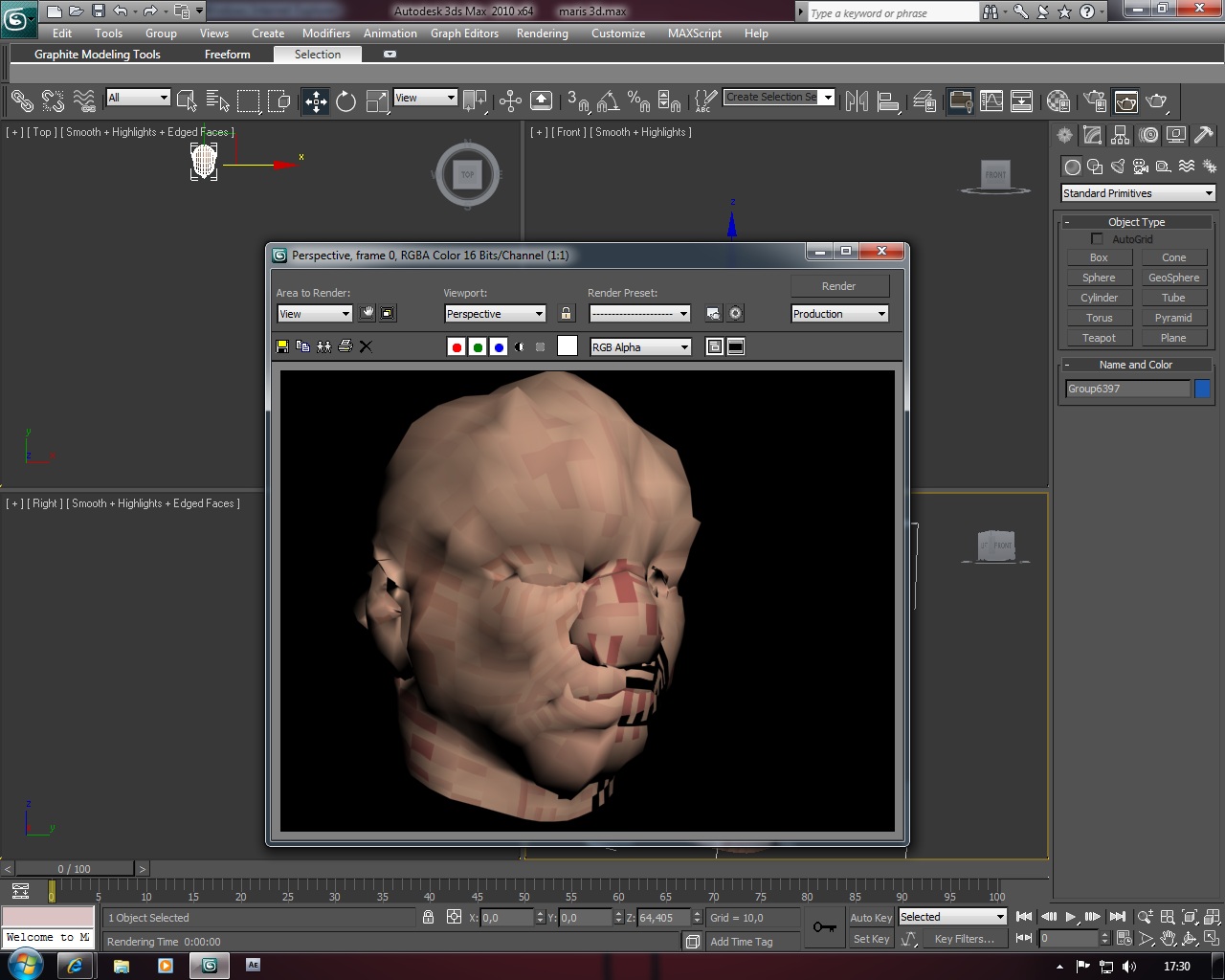Switch to the Freeform ribbon tab

(227, 55)
